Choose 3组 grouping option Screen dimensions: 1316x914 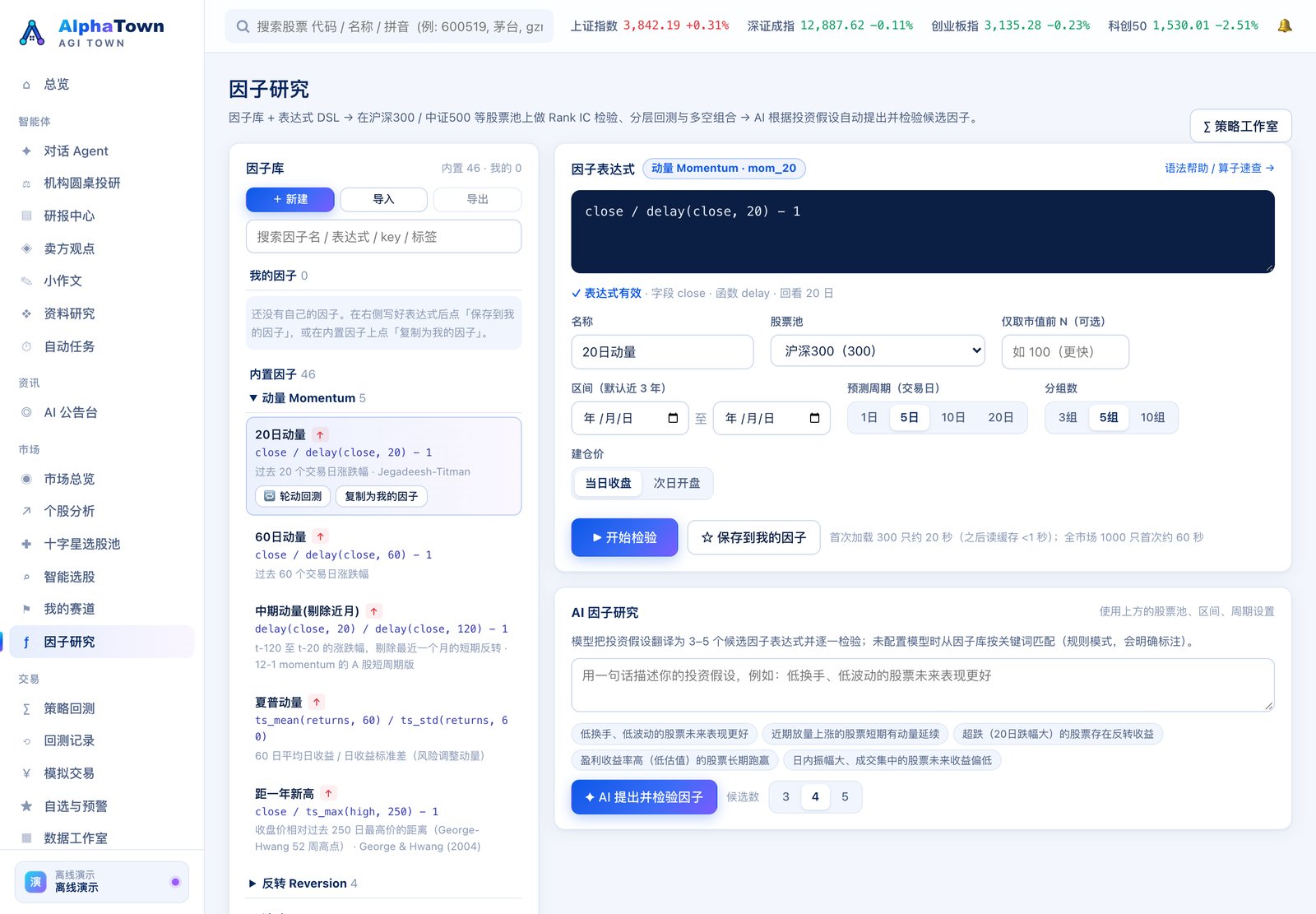1068,417
